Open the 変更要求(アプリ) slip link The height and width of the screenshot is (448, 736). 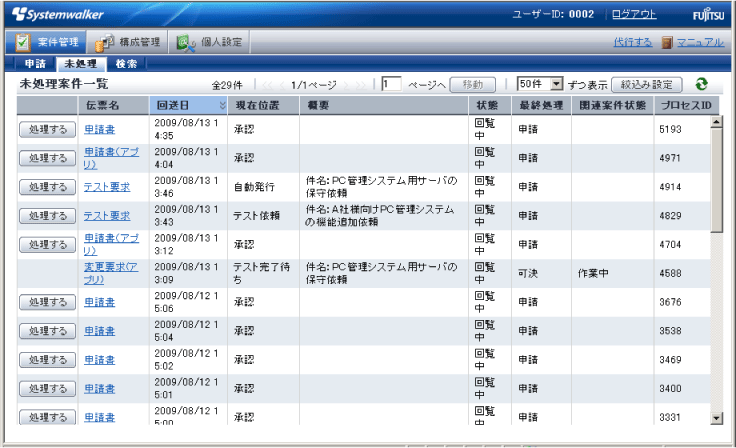pos(111,273)
